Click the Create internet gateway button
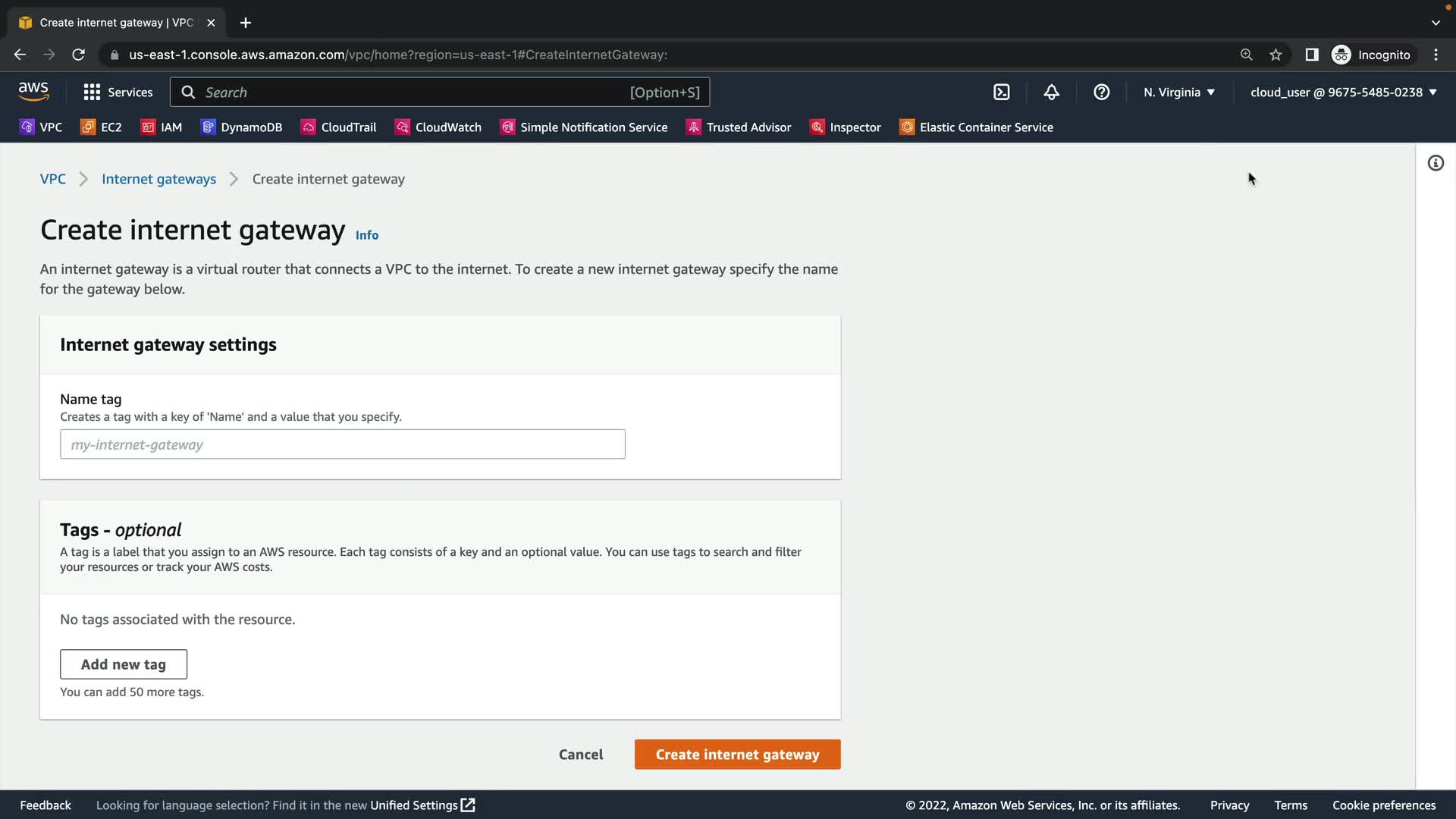The image size is (1456, 819). click(x=737, y=755)
